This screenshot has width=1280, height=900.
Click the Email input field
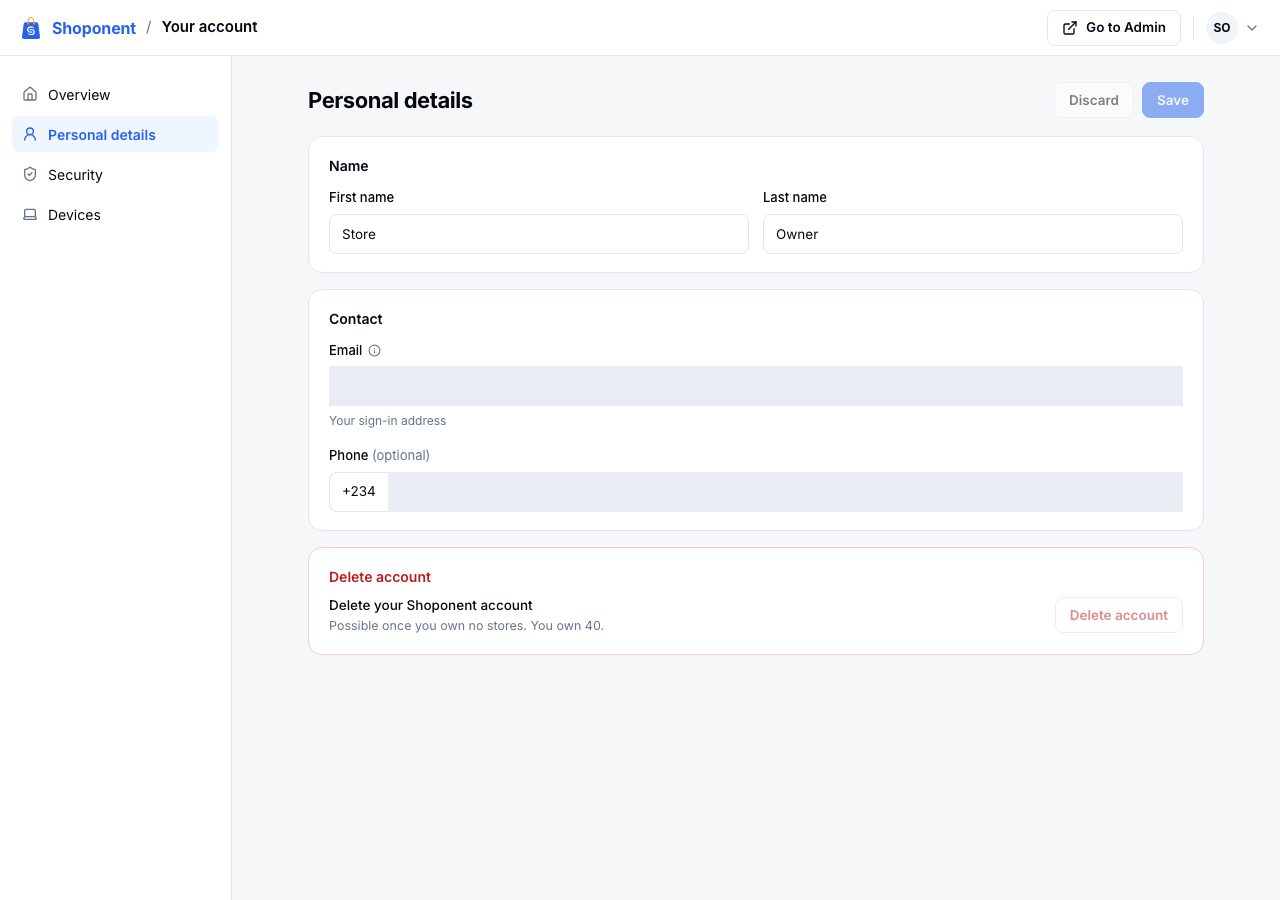pyautogui.click(x=756, y=386)
